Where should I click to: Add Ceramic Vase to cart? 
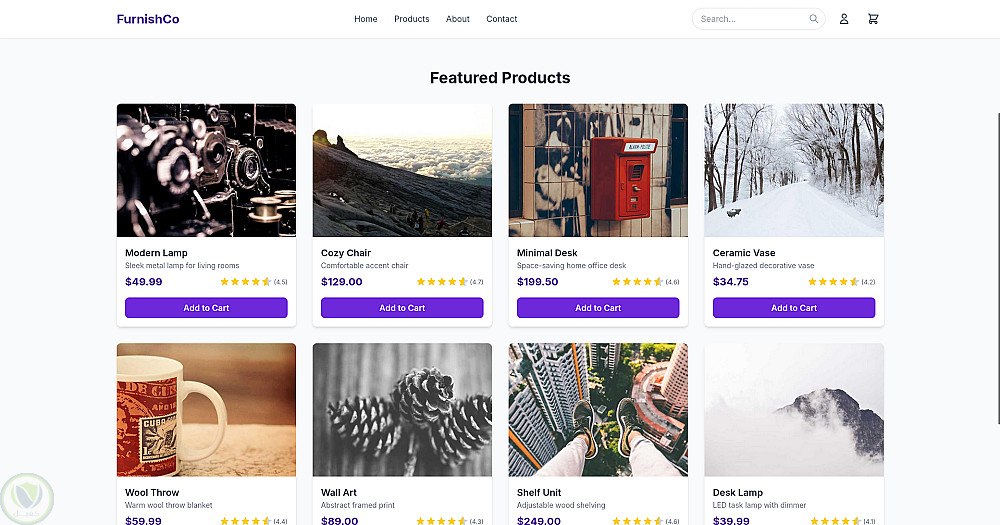[x=794, y=308]
